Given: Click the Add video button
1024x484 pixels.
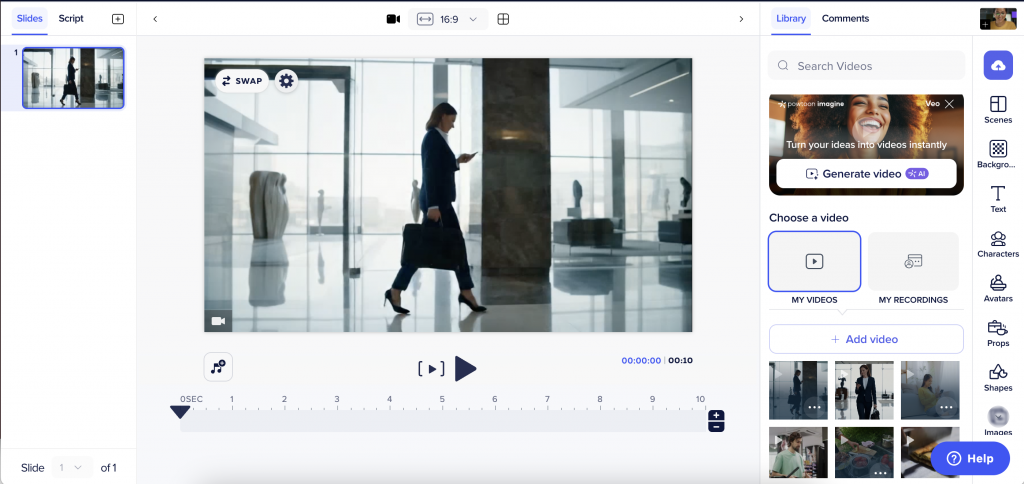Looking at the screenshot, I should (865, 339).
